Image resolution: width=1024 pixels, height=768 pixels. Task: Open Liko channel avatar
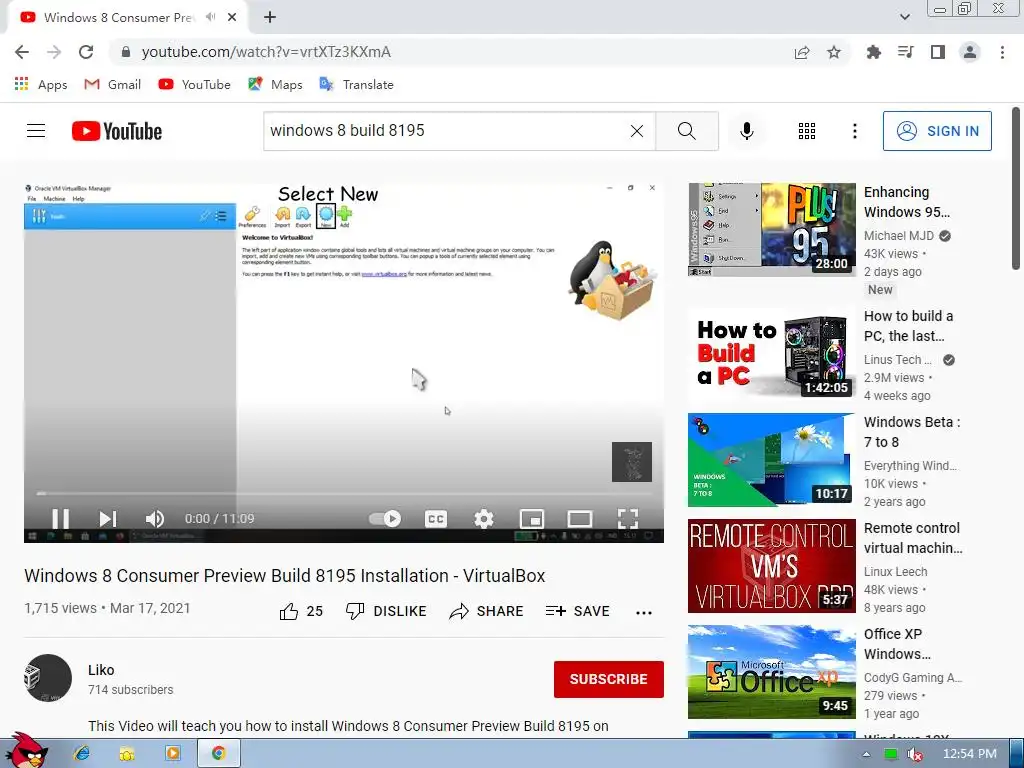(x=48, y=678)
